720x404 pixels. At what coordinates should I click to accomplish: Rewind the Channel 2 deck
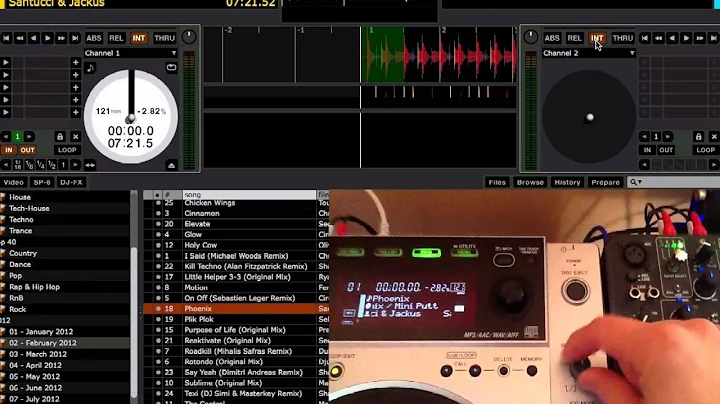coord(658,38)
